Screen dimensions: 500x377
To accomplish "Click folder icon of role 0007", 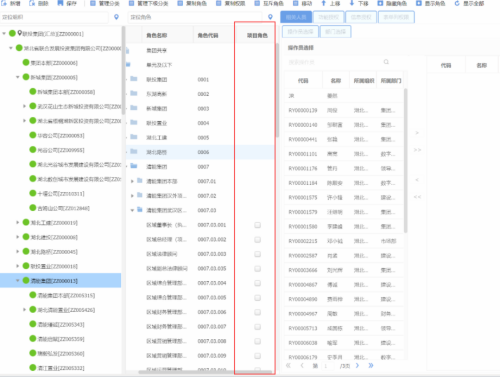I will click(x=134, y=166).
